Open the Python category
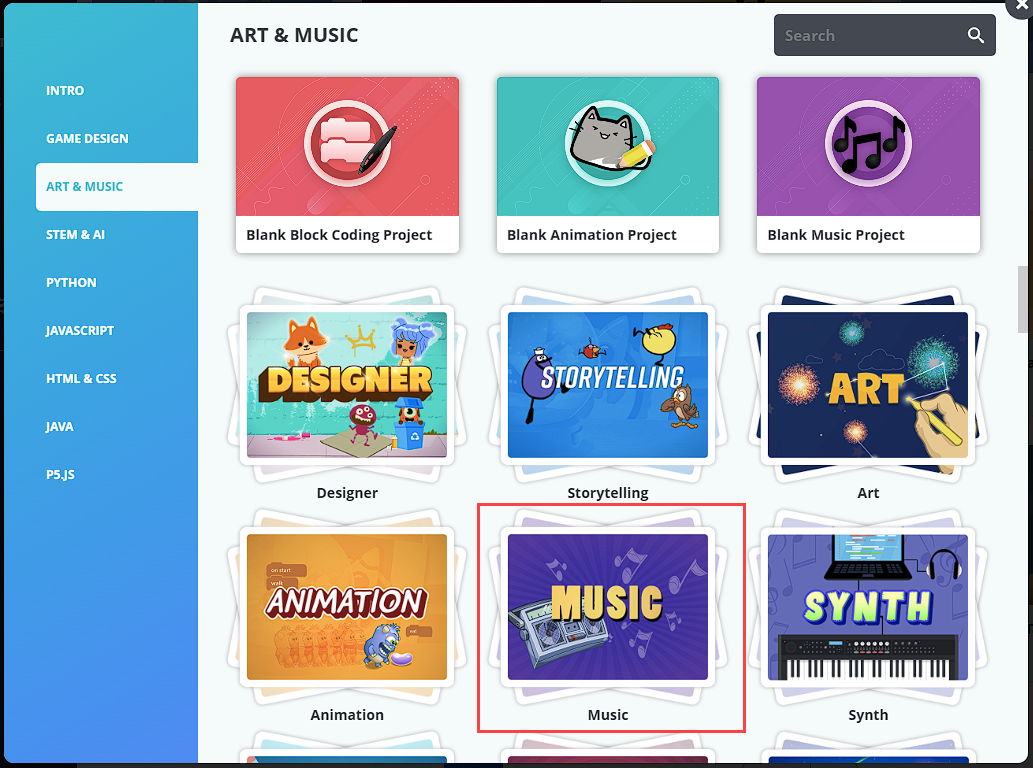Image resolution: width=1033 pixels, height=768 pixels. tap(71, 283)
